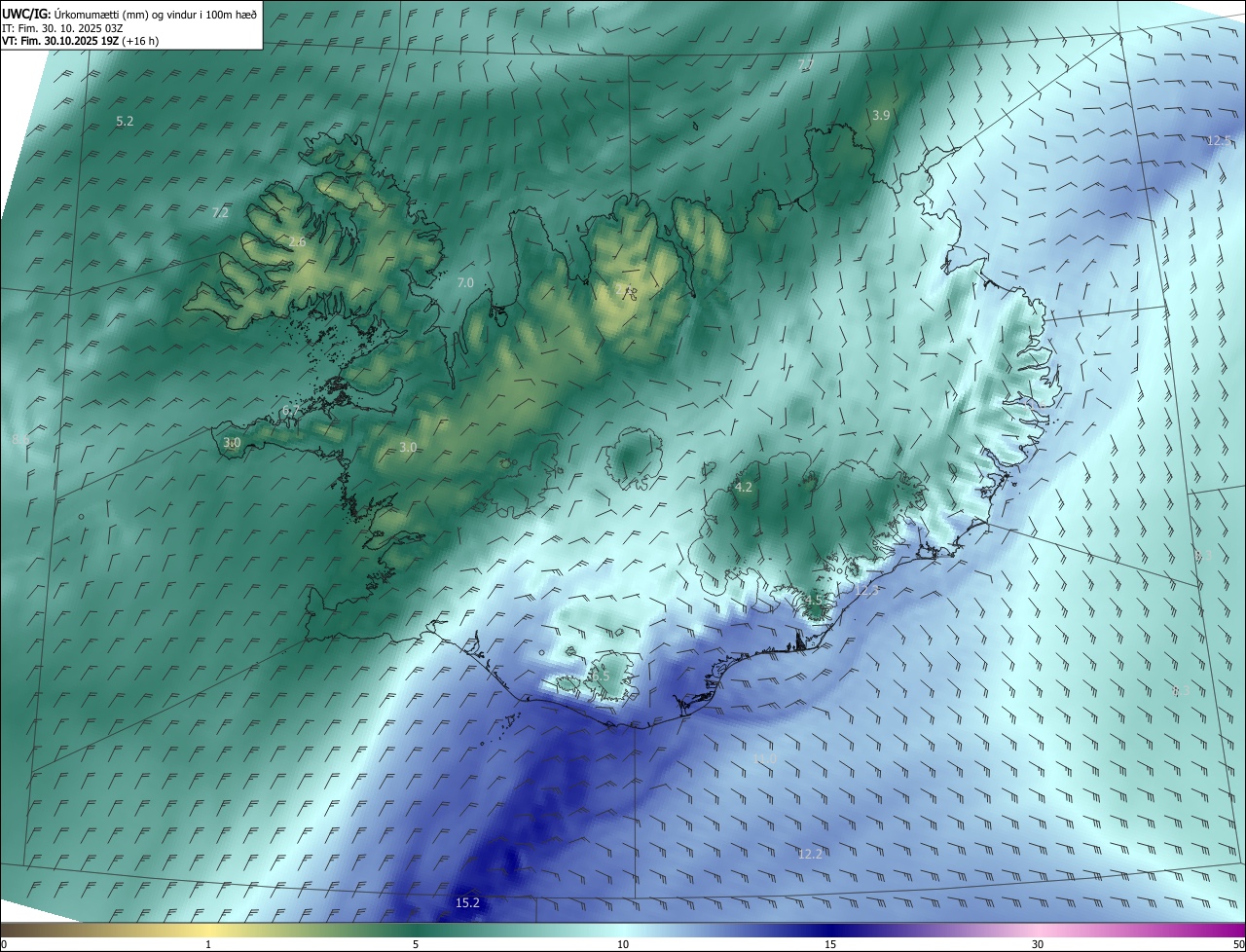1246x952 pixels.
Task: Click the 7.0 value label on the map
Action: tap(465, 282)
